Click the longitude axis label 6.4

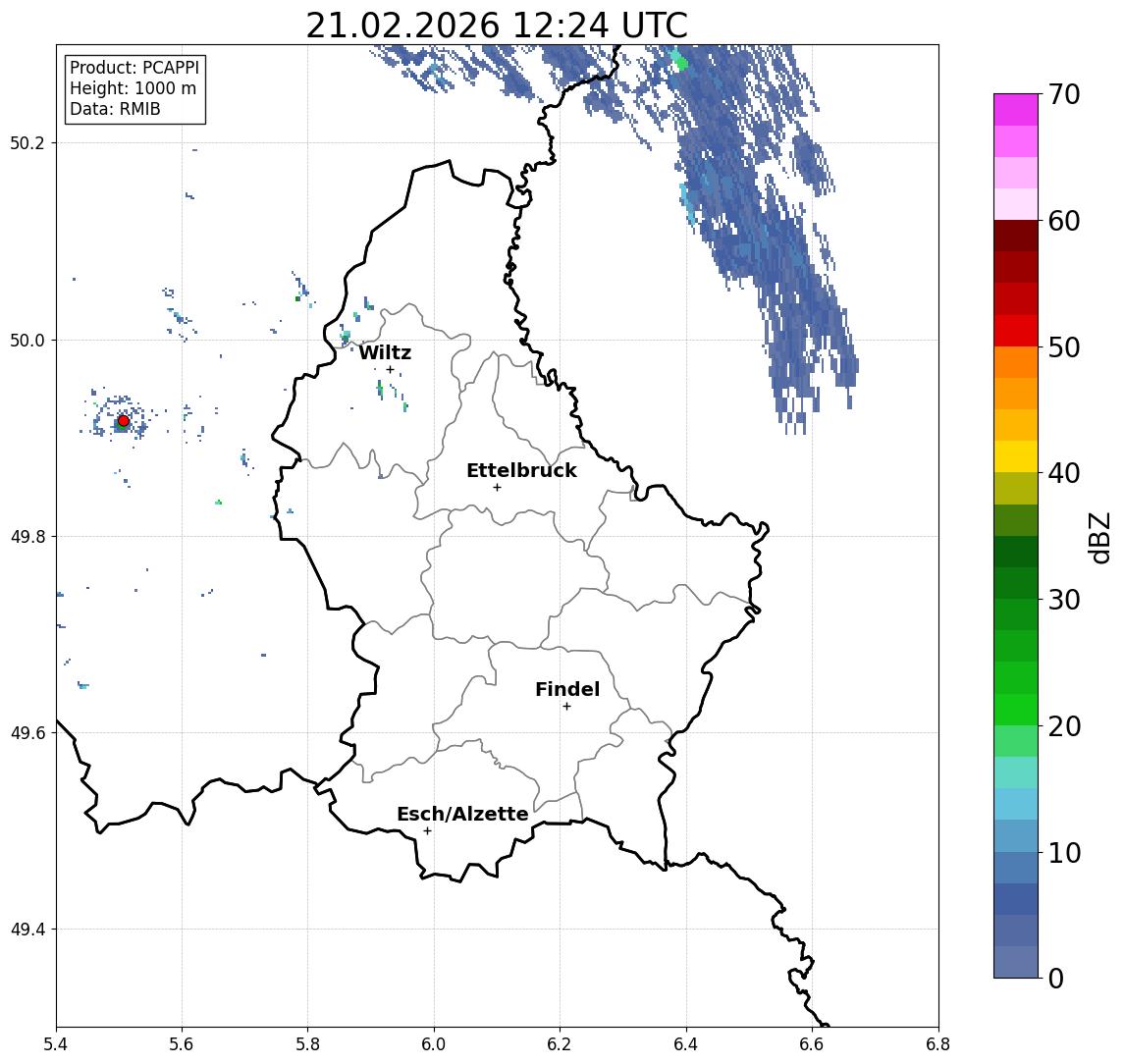(x=686, y=1044)
